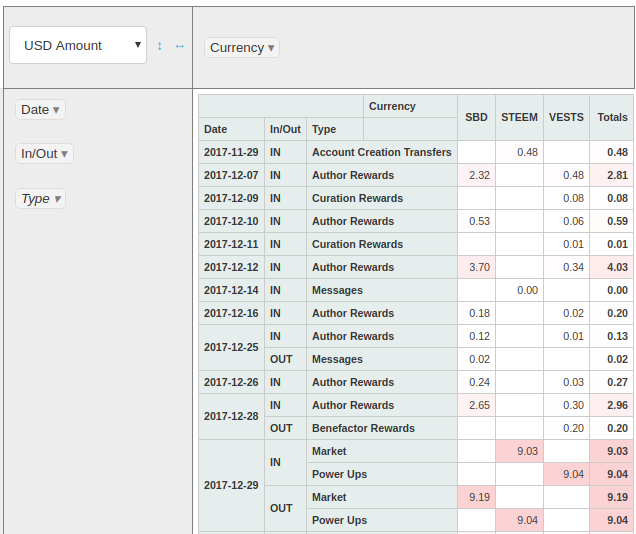Click the 0.48 STEEM cell for 2017-11-29
Screen dimensions: 636x534
pyautogui.click(x=519, y=152)
